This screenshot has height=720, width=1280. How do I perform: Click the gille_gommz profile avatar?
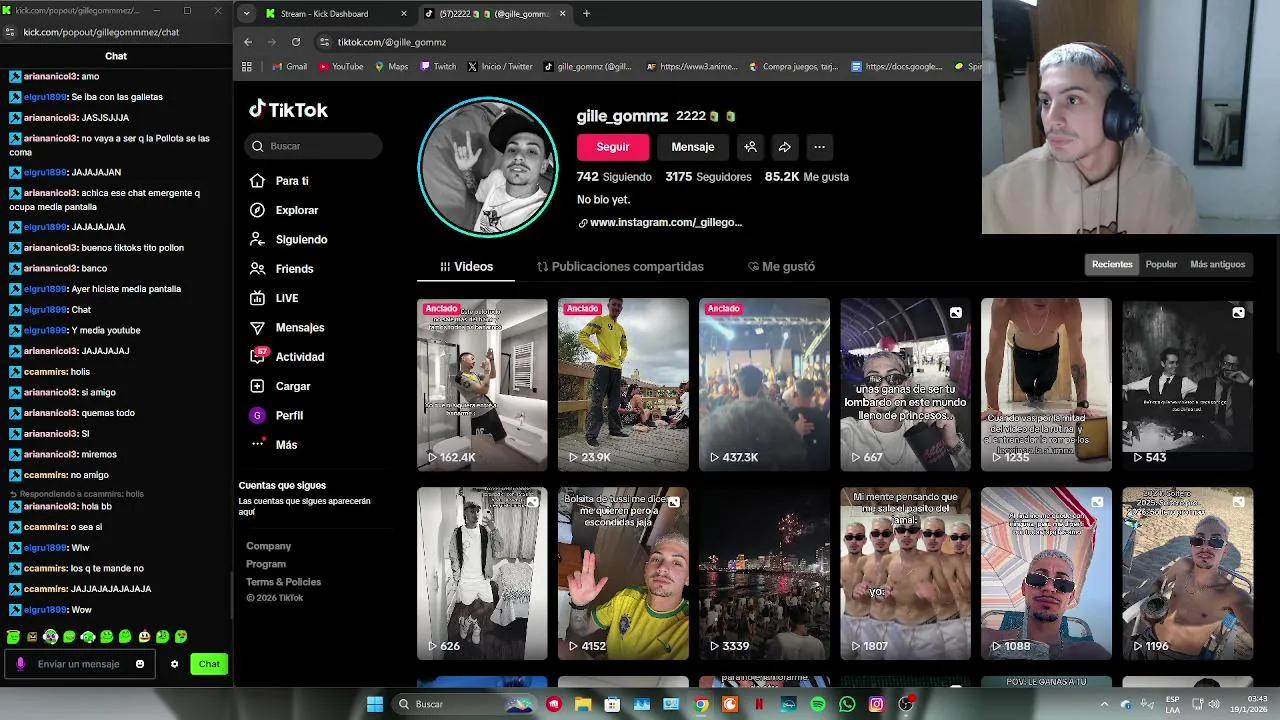(488, 167)
